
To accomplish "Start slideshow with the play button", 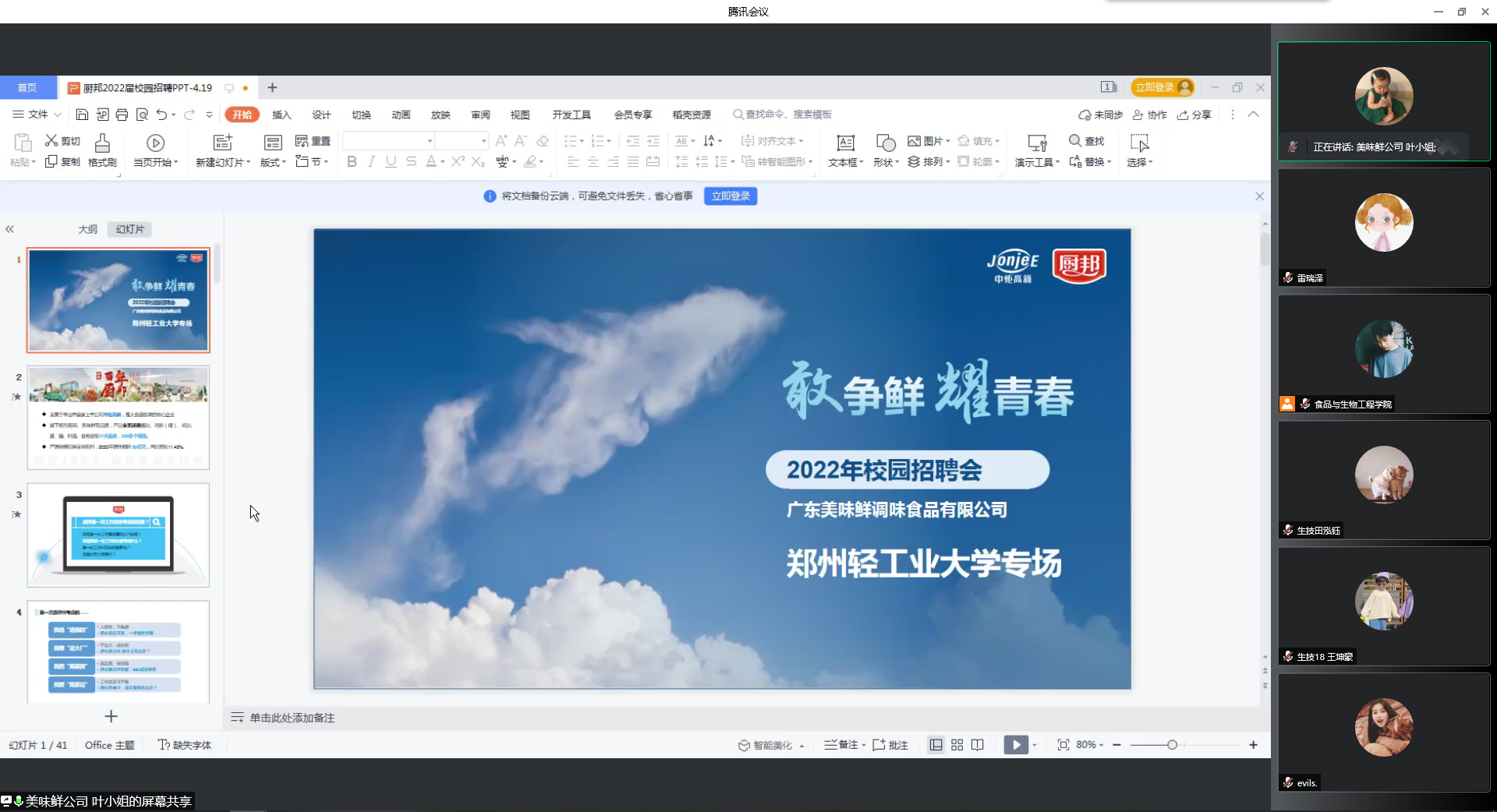I will coord(1015,745).
